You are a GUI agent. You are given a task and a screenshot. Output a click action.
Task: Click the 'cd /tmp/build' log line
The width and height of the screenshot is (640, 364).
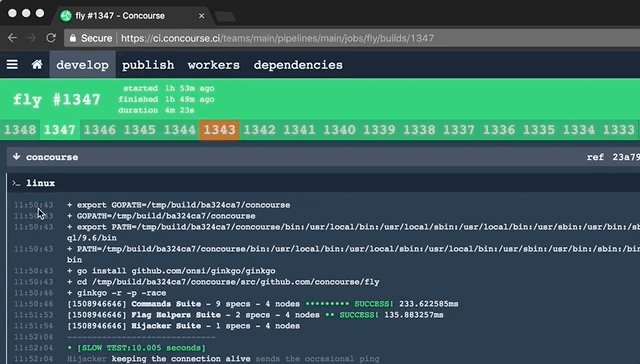coord(223,282)
